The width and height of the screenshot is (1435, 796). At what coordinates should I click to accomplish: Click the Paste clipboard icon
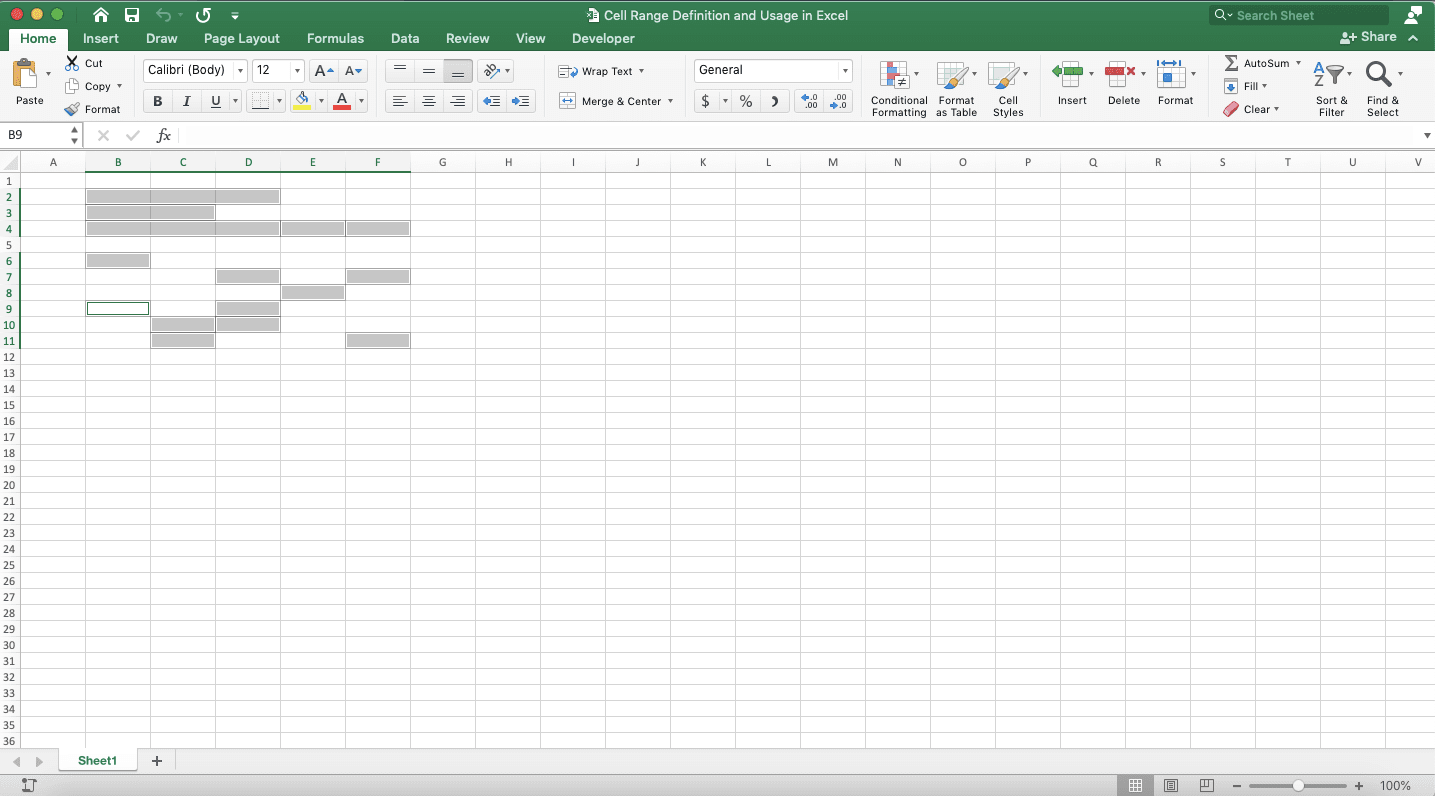point(26,76)
